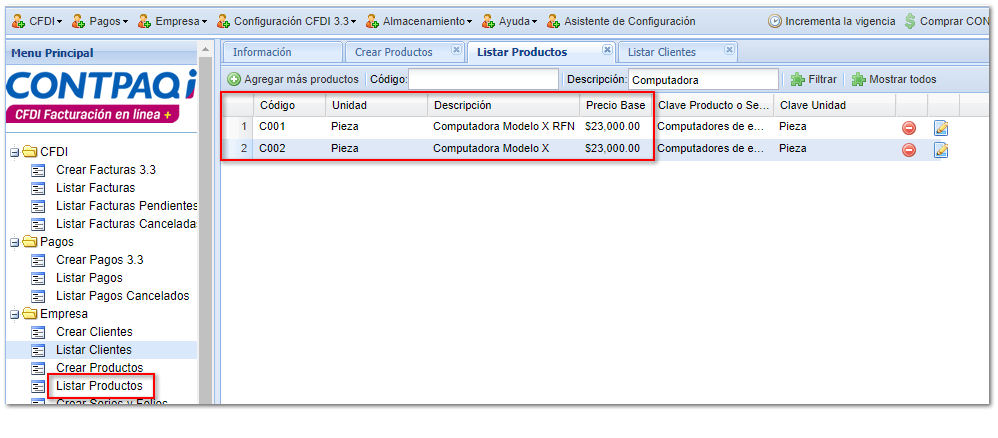The height and width of the screenshot is (438, 998).
Task: Click the Código filter input field
Action: pyautogui.click(x=484, y=79)
